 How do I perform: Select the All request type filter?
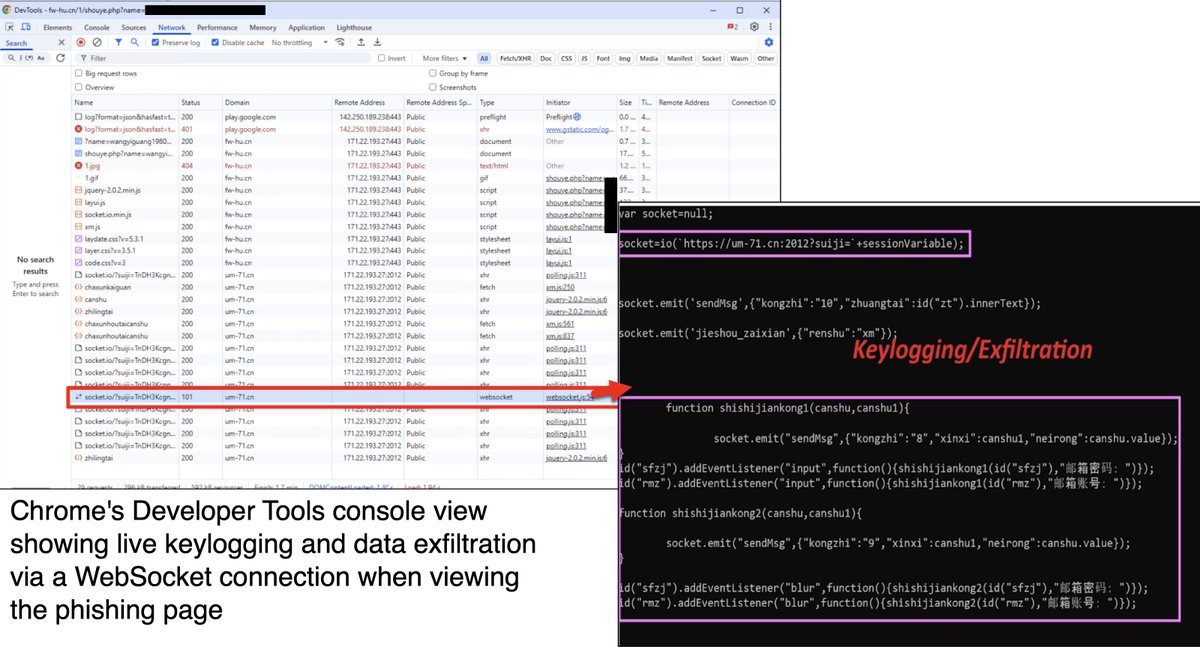[x=484, y=58]
